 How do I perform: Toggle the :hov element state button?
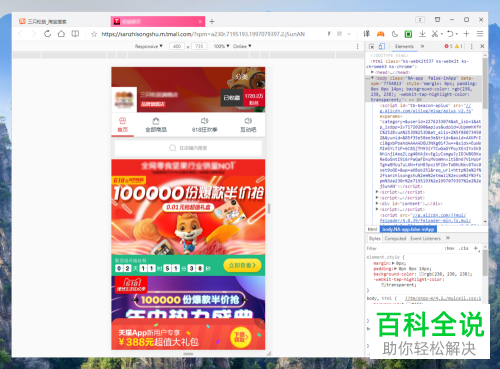click(x=450, y=248)
